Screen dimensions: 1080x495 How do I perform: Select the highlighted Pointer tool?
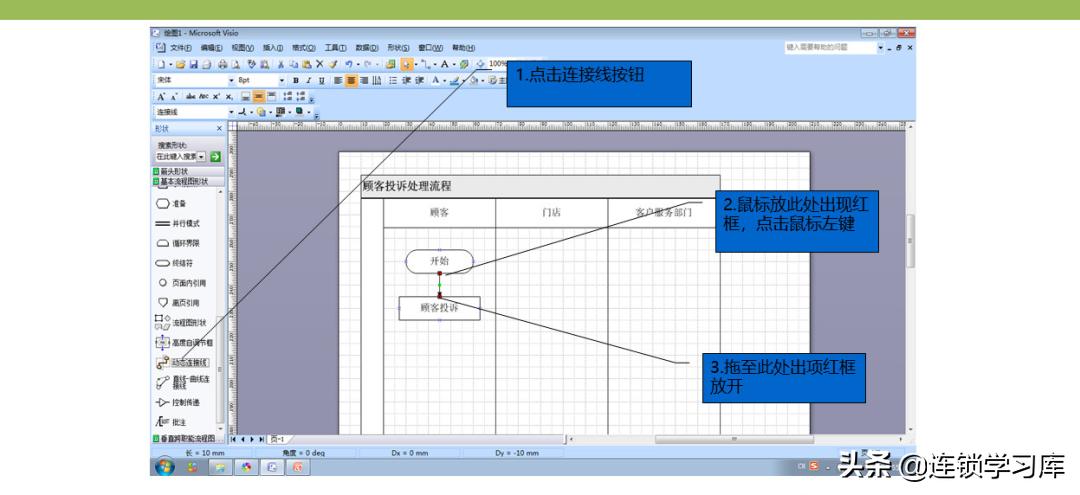406,64
